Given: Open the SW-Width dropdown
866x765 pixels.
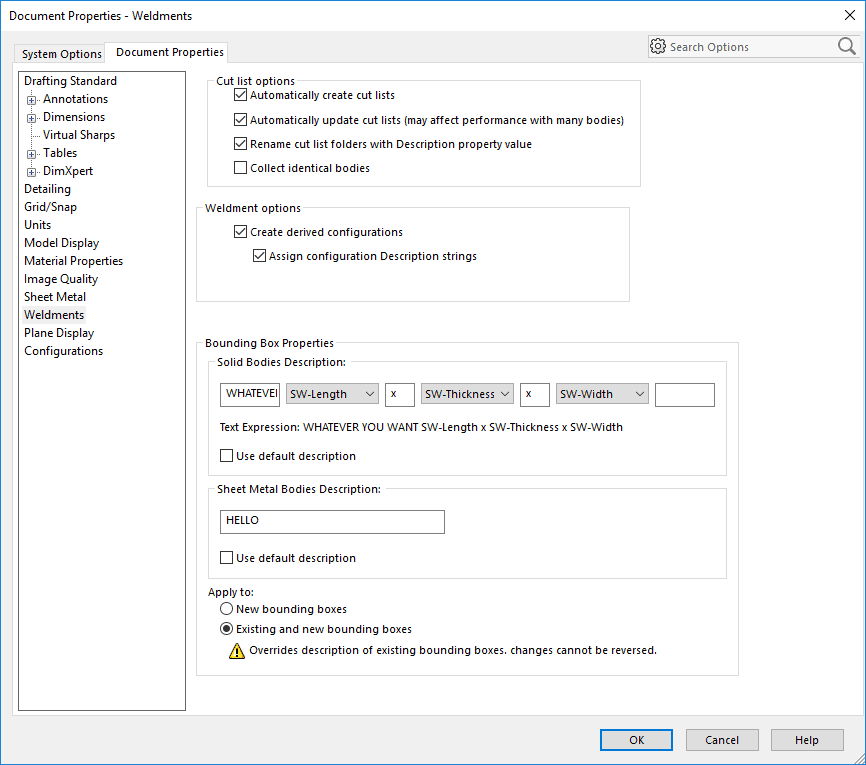Looking at the screenshot, I should 602,394.
